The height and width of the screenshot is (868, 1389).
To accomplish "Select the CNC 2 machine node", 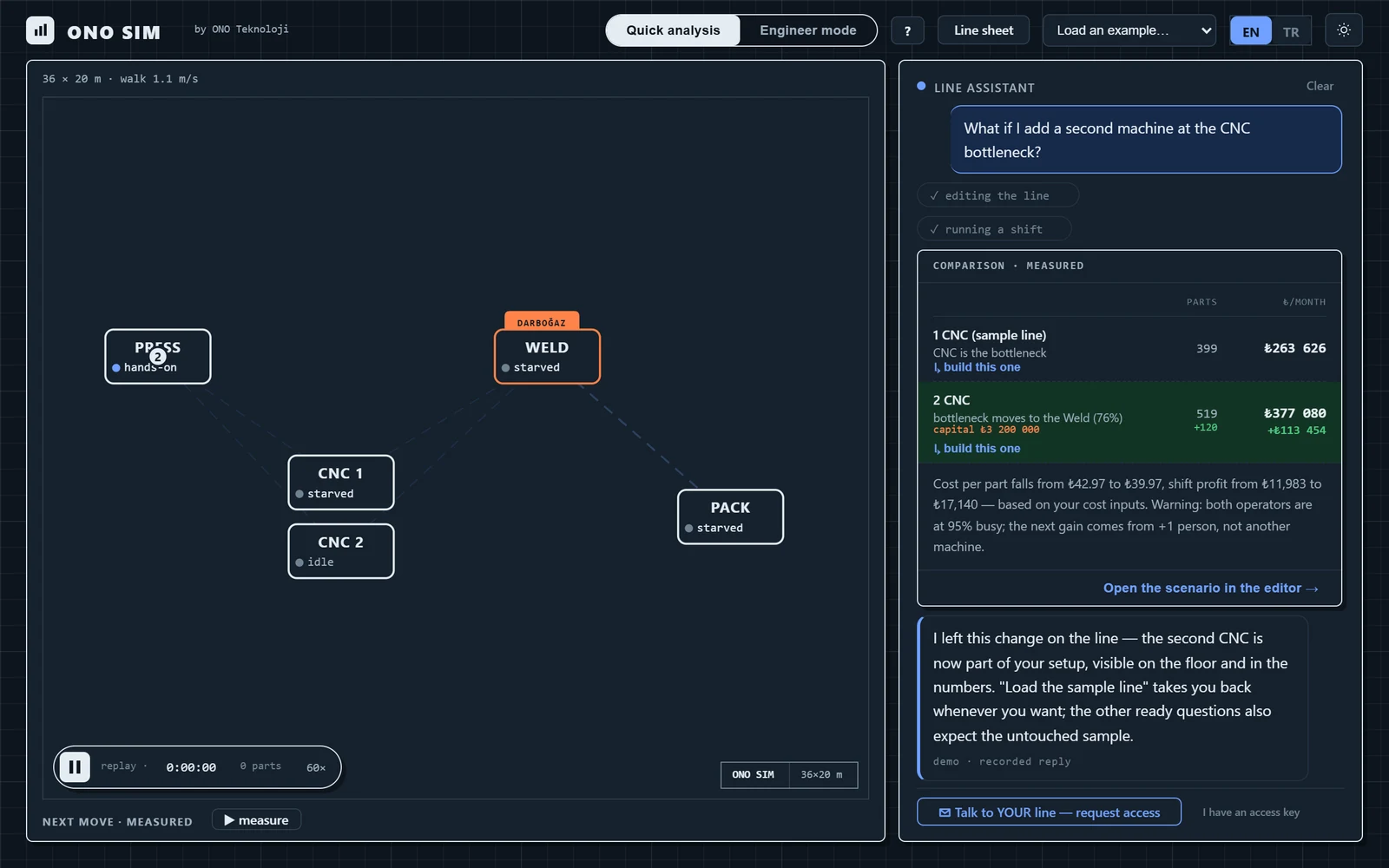I will (x=341, y=551).
